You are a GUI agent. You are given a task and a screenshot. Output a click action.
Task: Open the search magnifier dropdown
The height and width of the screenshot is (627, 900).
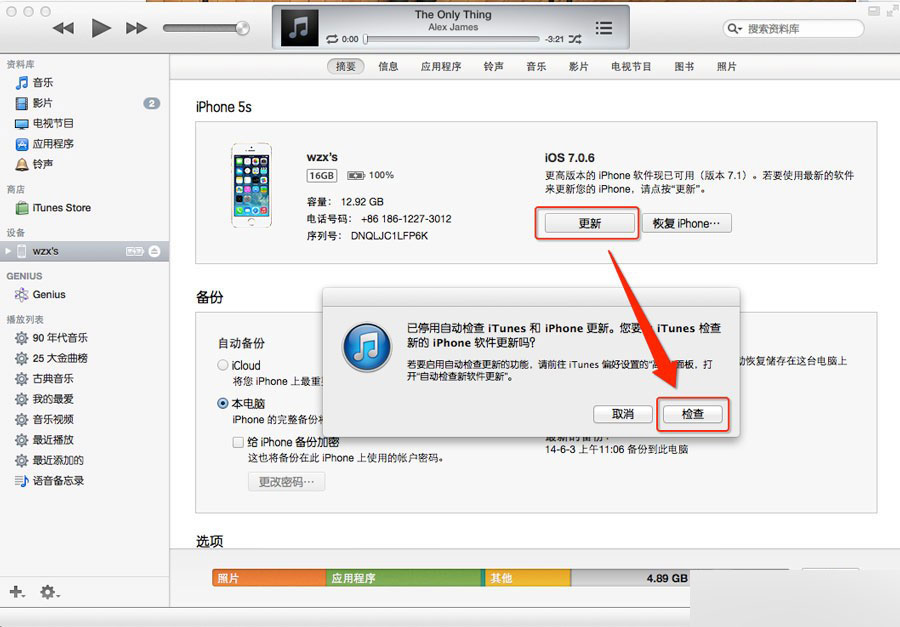tap(734, 28)
